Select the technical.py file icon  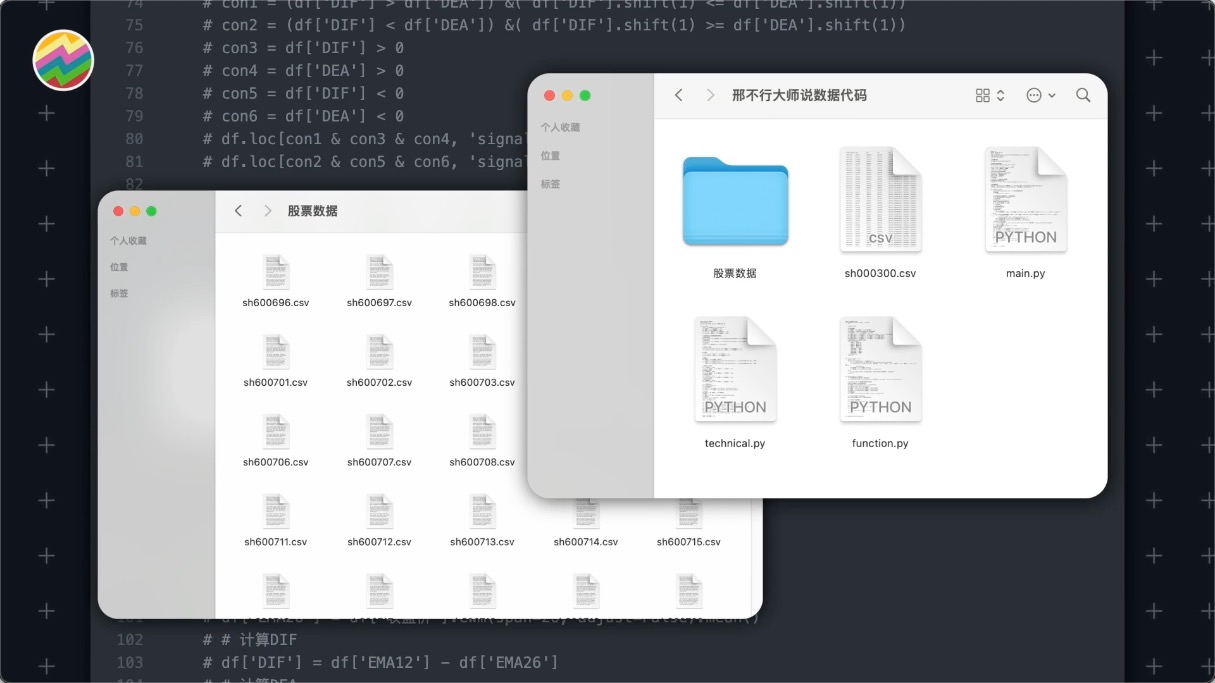pyautogui.click(x=735, y=371)
